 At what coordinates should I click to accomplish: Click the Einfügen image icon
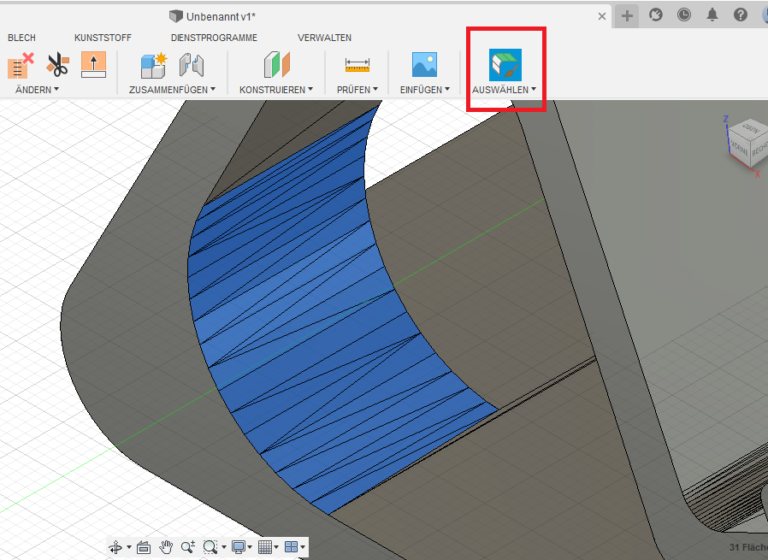coord(425,66)
